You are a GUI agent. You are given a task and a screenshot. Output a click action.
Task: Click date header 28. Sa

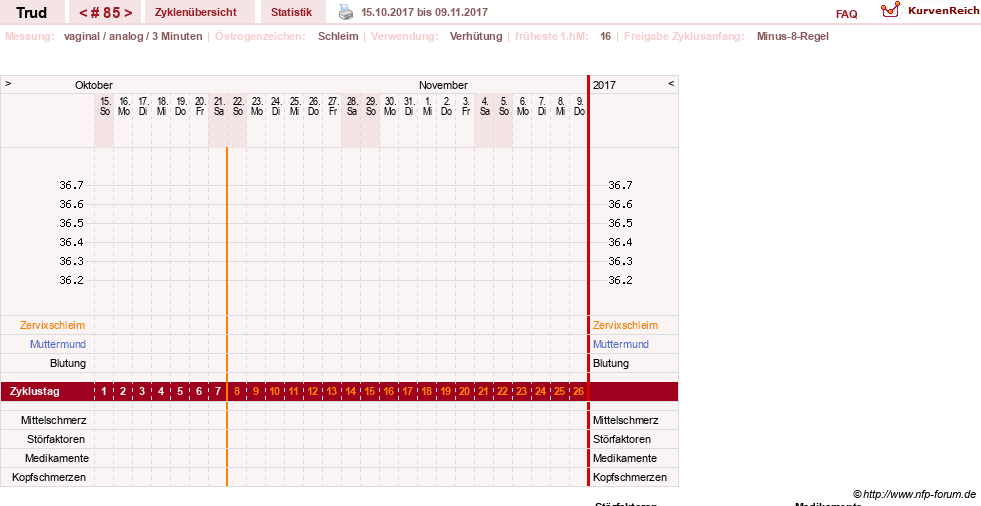351,106
